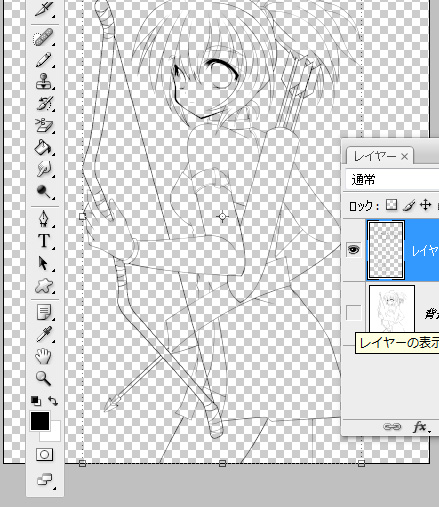Click the black foreground color swatch
Image resolution: width=439 pixels, height=507 pixels.
(x=40, y=421)
